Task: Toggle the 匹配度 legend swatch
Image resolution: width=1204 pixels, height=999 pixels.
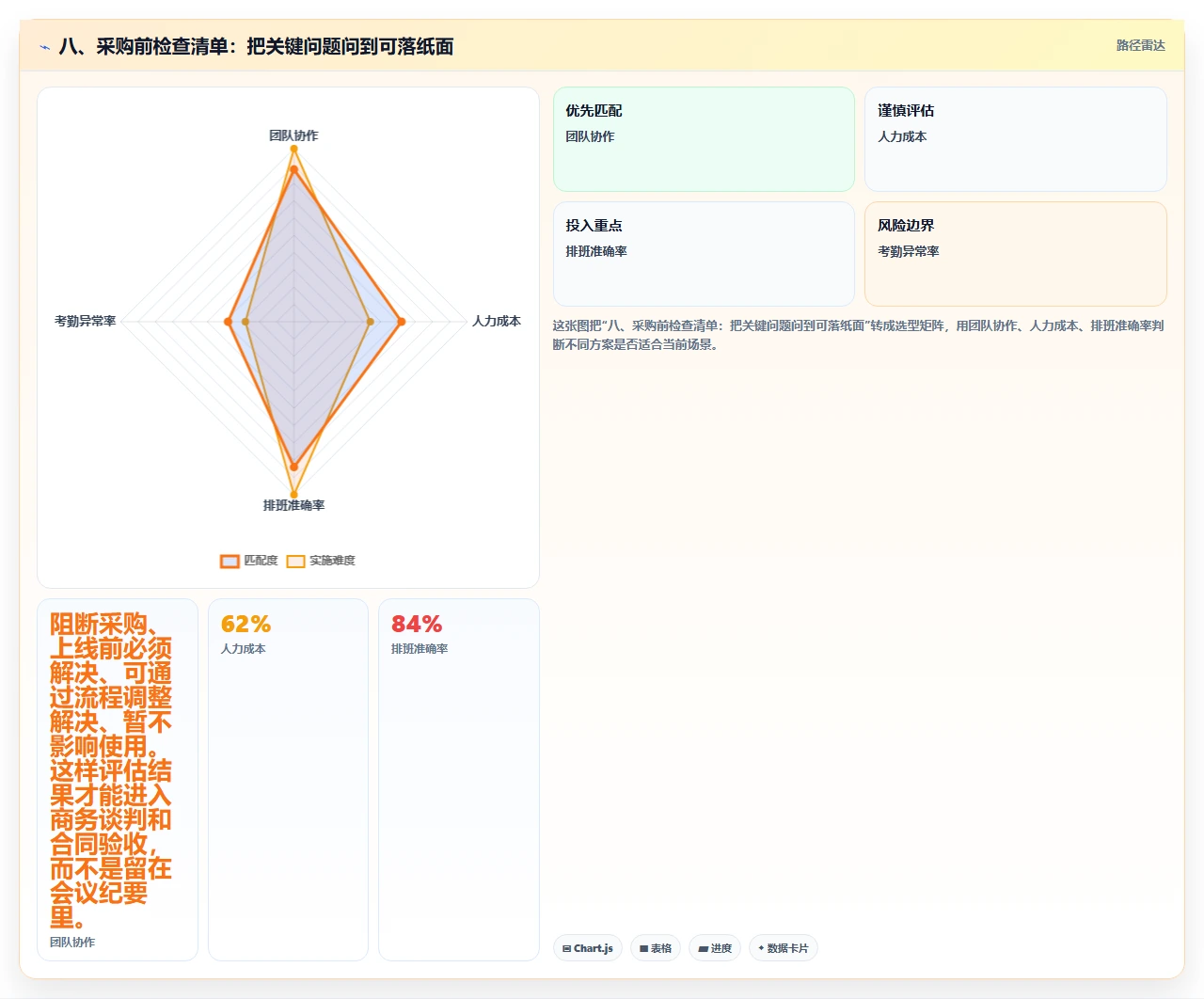Action: click(230, 561)
